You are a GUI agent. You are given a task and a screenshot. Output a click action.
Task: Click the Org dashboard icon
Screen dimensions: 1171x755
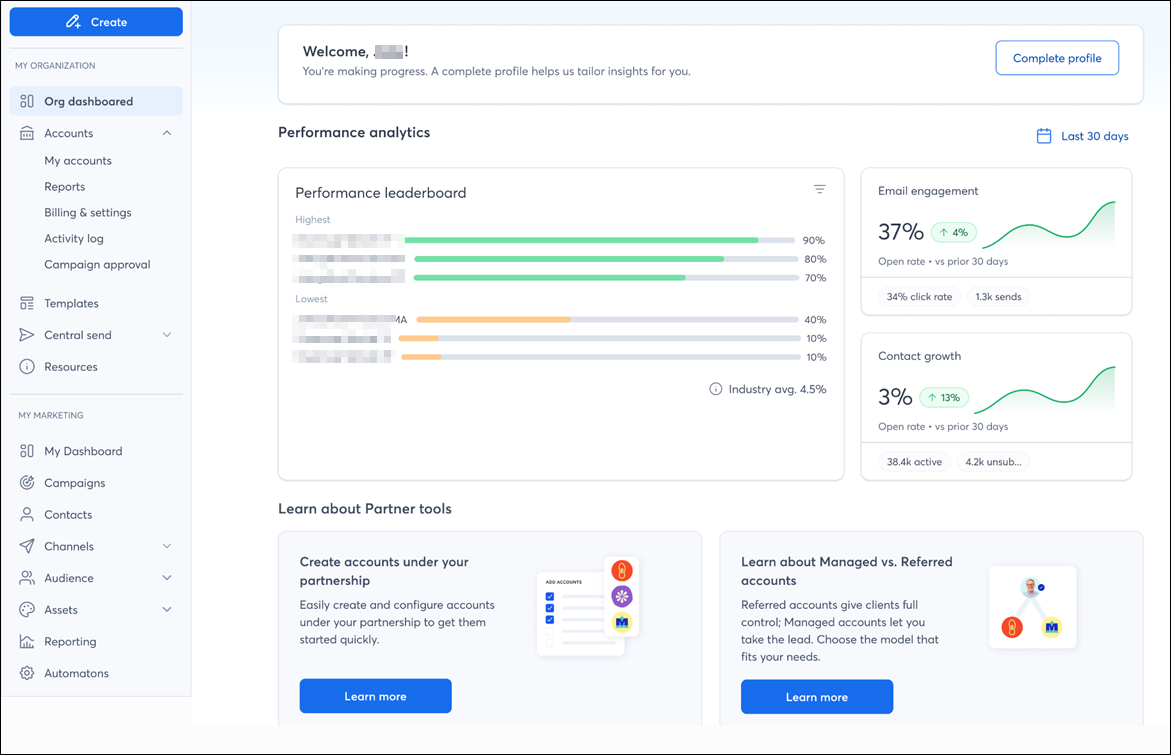pos(27,101)
